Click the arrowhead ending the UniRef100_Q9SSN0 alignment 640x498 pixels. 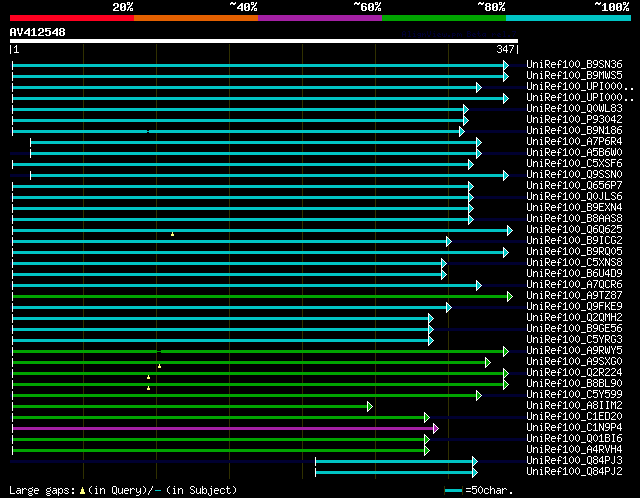tap(506, 176)
